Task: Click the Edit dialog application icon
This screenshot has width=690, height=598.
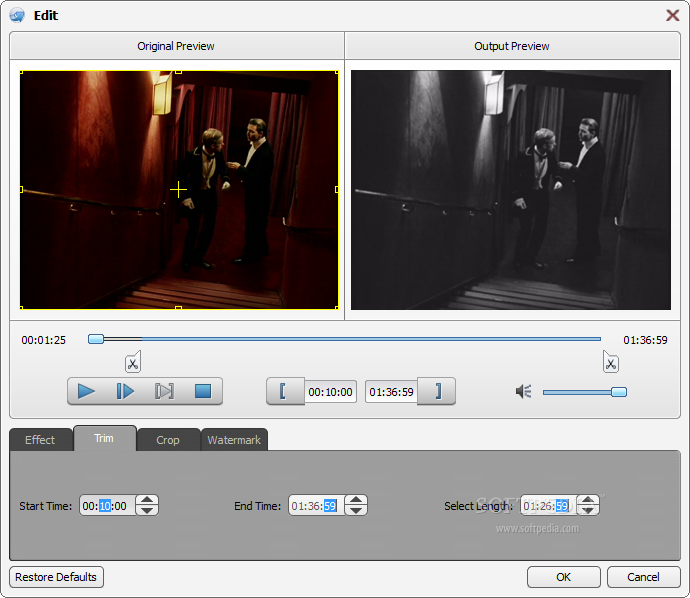Action: [18, 15]
